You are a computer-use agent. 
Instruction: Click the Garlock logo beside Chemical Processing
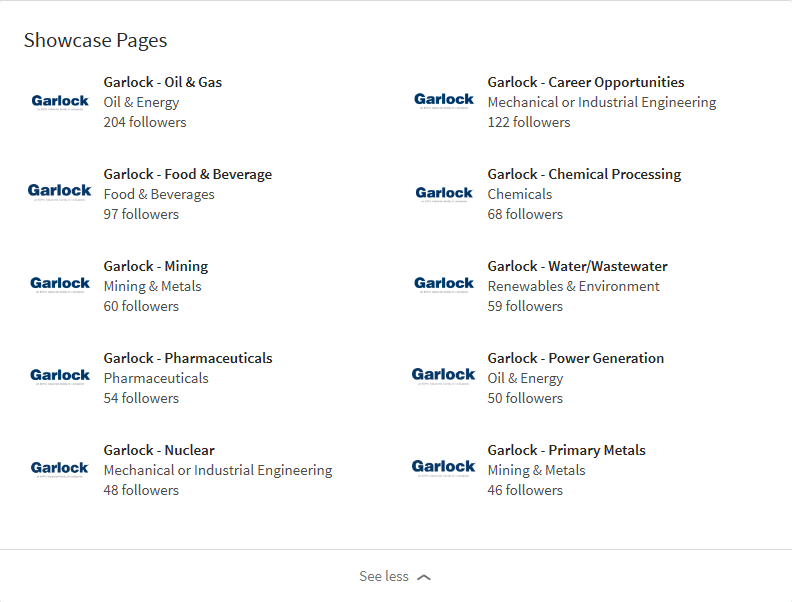point(444,193)
